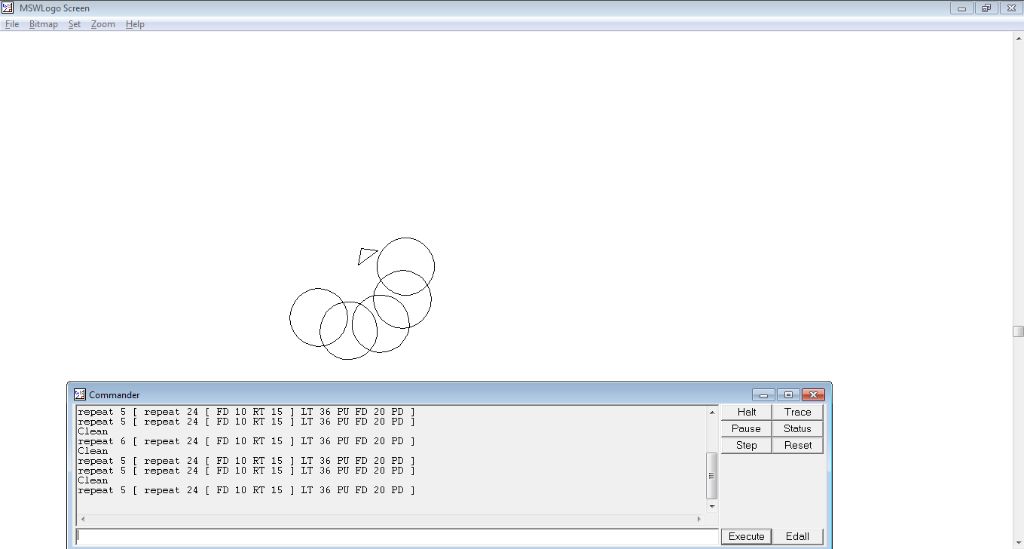Click the Step button
Image resolution: width=1024 pixels, height=549 pixels.
pyautogui.click(x=746, y=445)
